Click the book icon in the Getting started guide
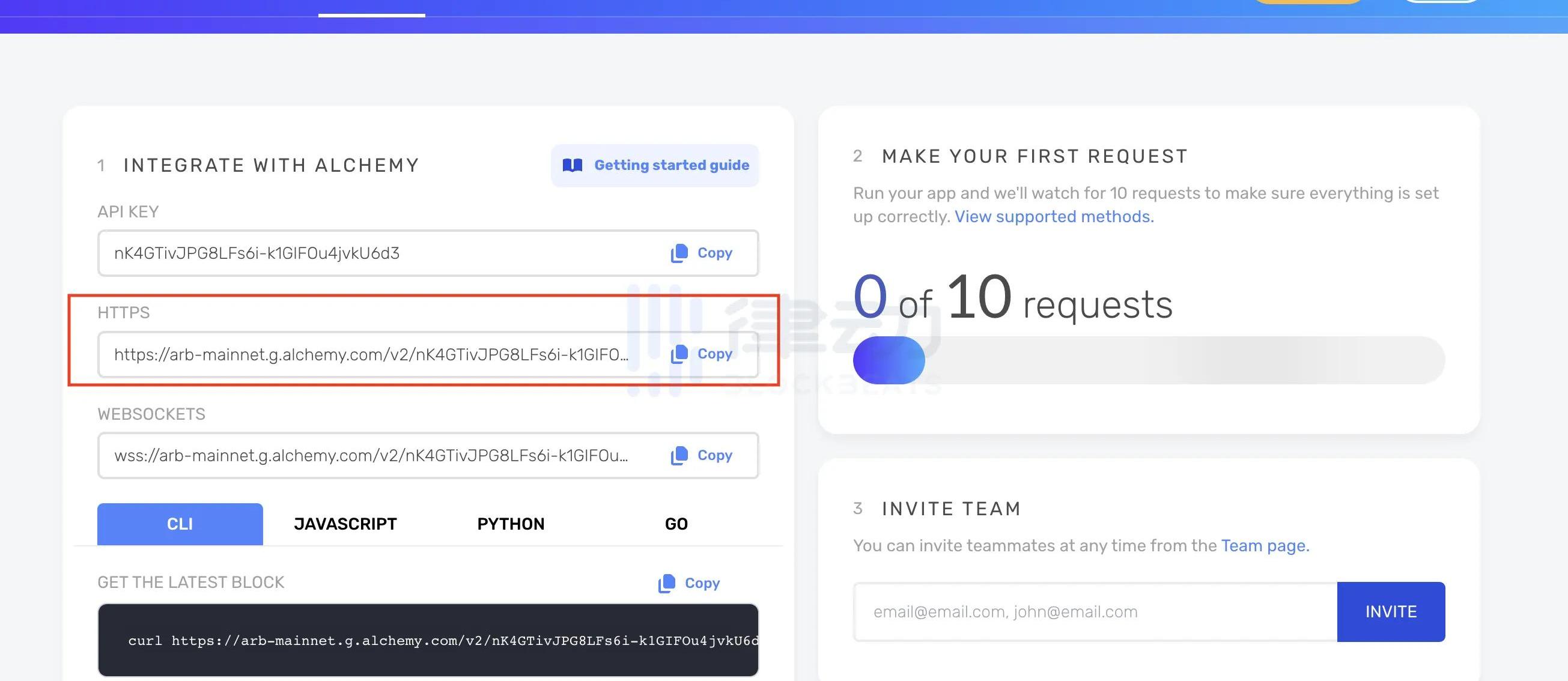1568x681 pixels. pos(572,166)
